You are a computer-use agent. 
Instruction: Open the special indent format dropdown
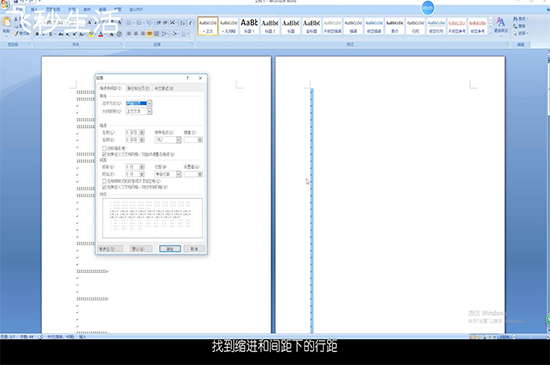[x=179, y=140]
